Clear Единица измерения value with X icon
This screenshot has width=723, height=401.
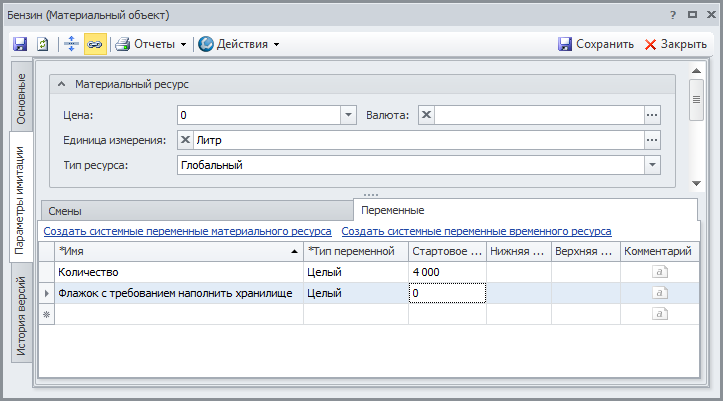pos(186,140)
